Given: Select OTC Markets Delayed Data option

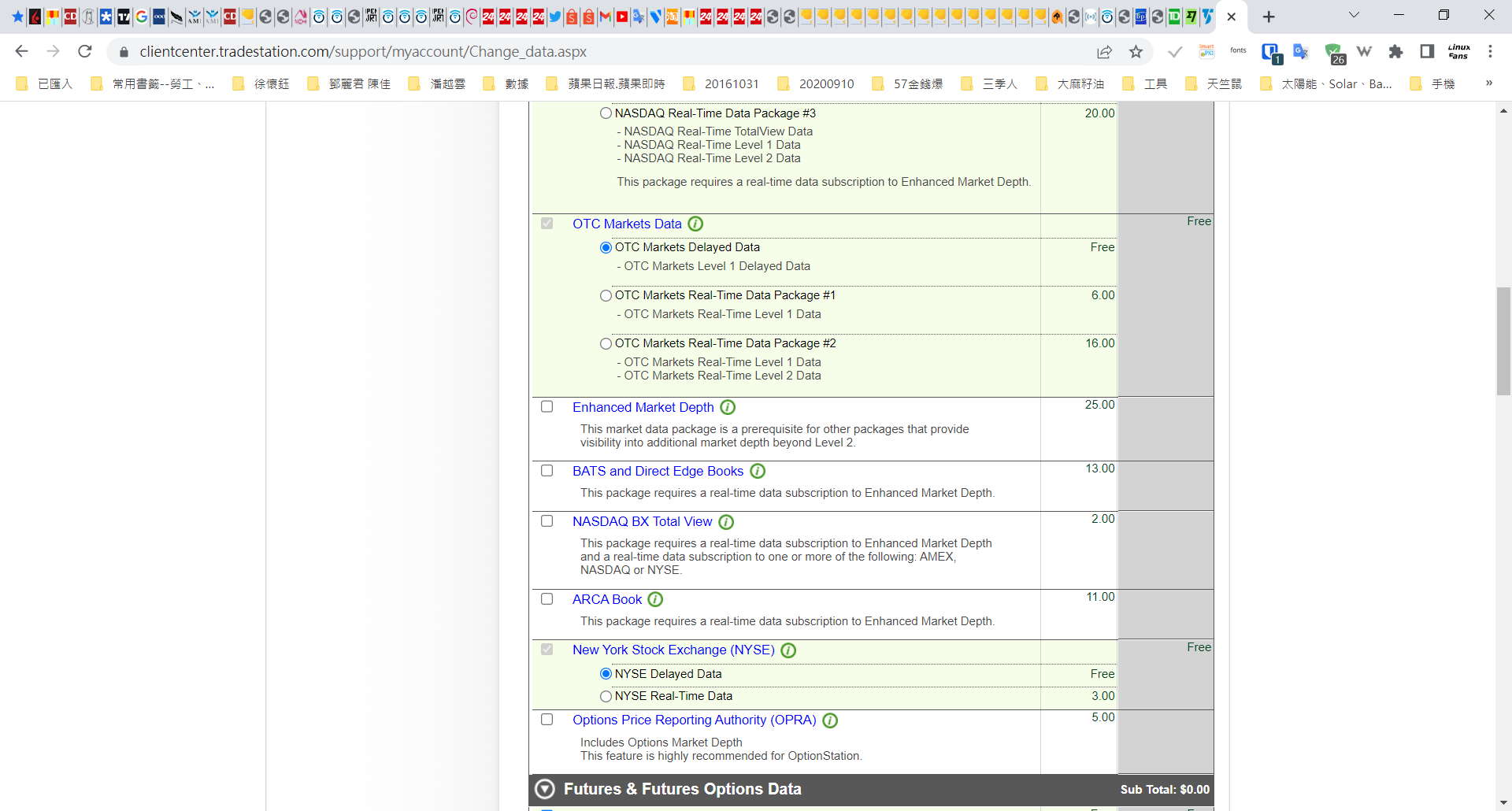Looking at the screenshot, I should (606, 247).
